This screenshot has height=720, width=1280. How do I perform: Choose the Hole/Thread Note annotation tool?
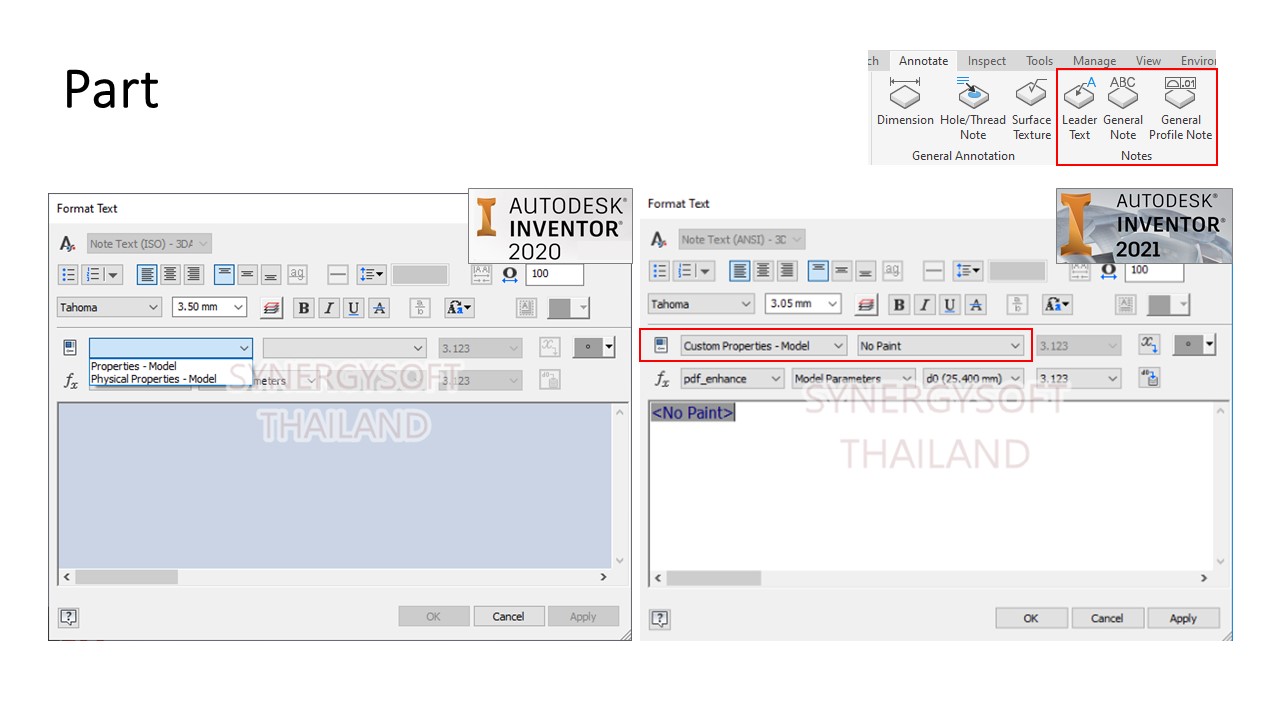[972, 110]
